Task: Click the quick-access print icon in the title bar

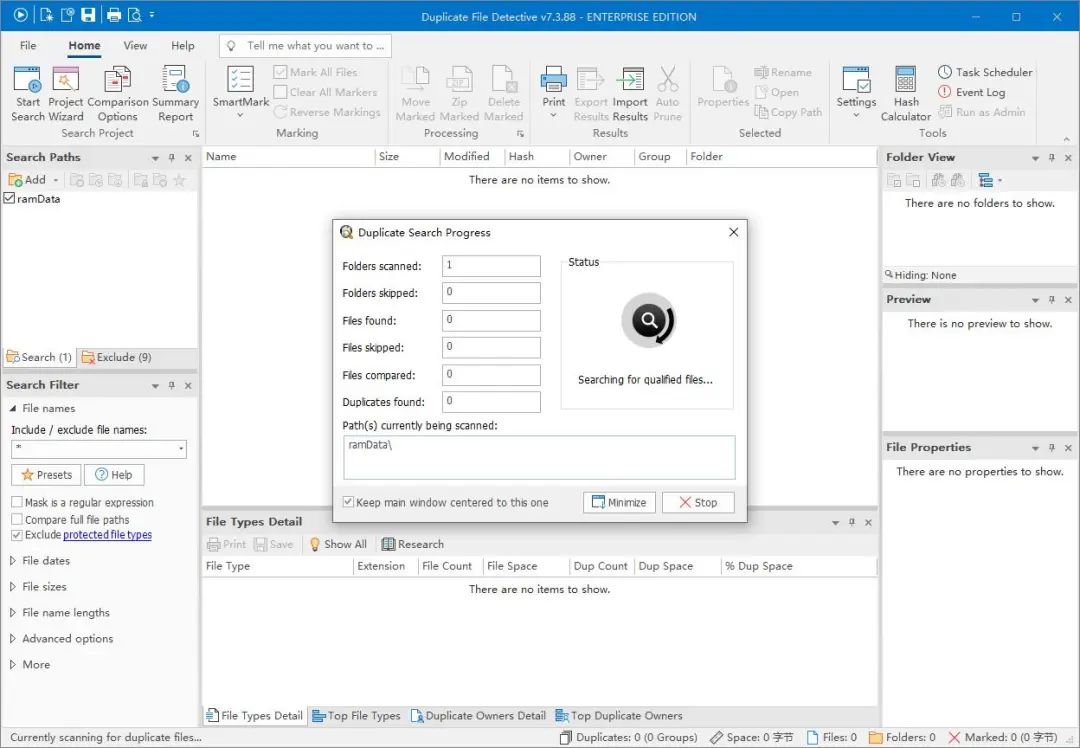Action: click(x=114, y=15)
